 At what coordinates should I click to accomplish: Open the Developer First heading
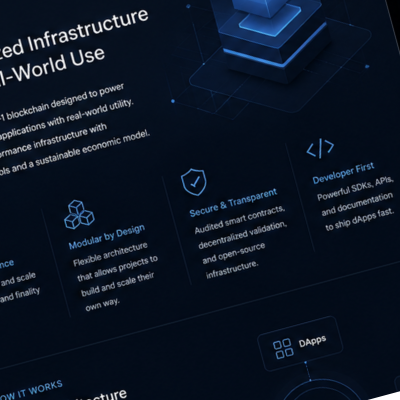[x=343, y=173]
